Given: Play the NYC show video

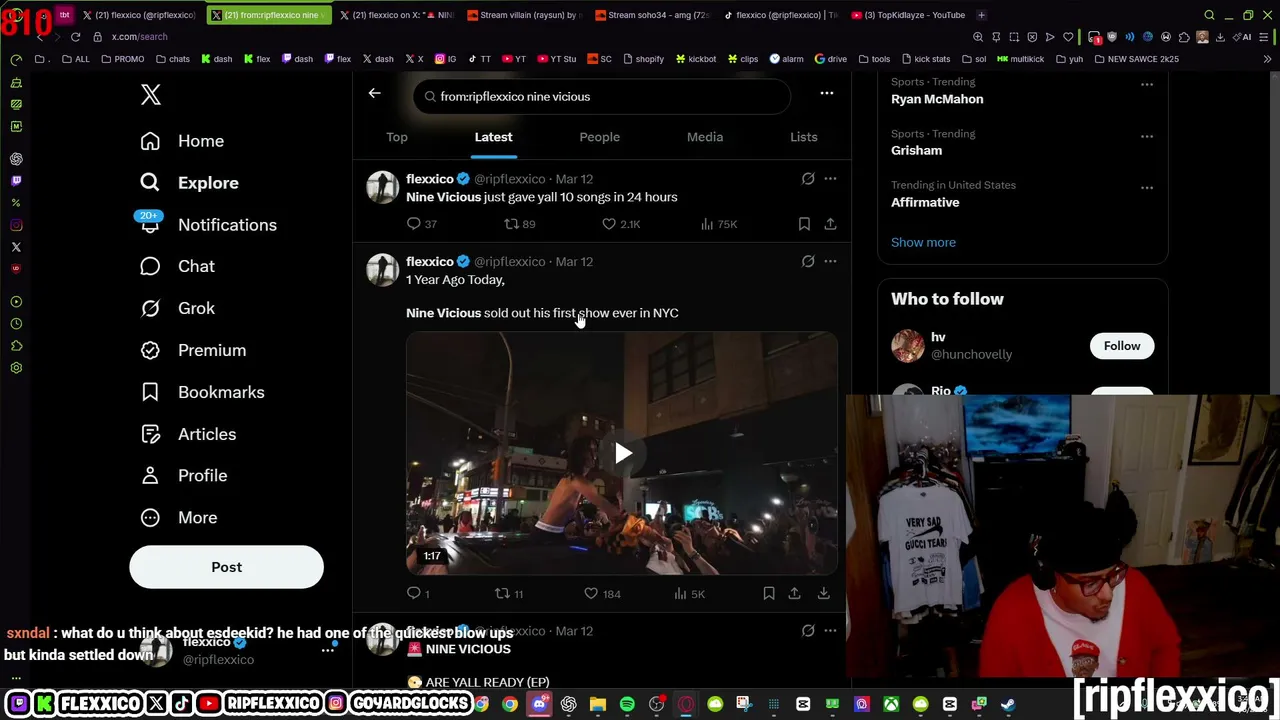Looking at the screenshot, I should 622,454.
